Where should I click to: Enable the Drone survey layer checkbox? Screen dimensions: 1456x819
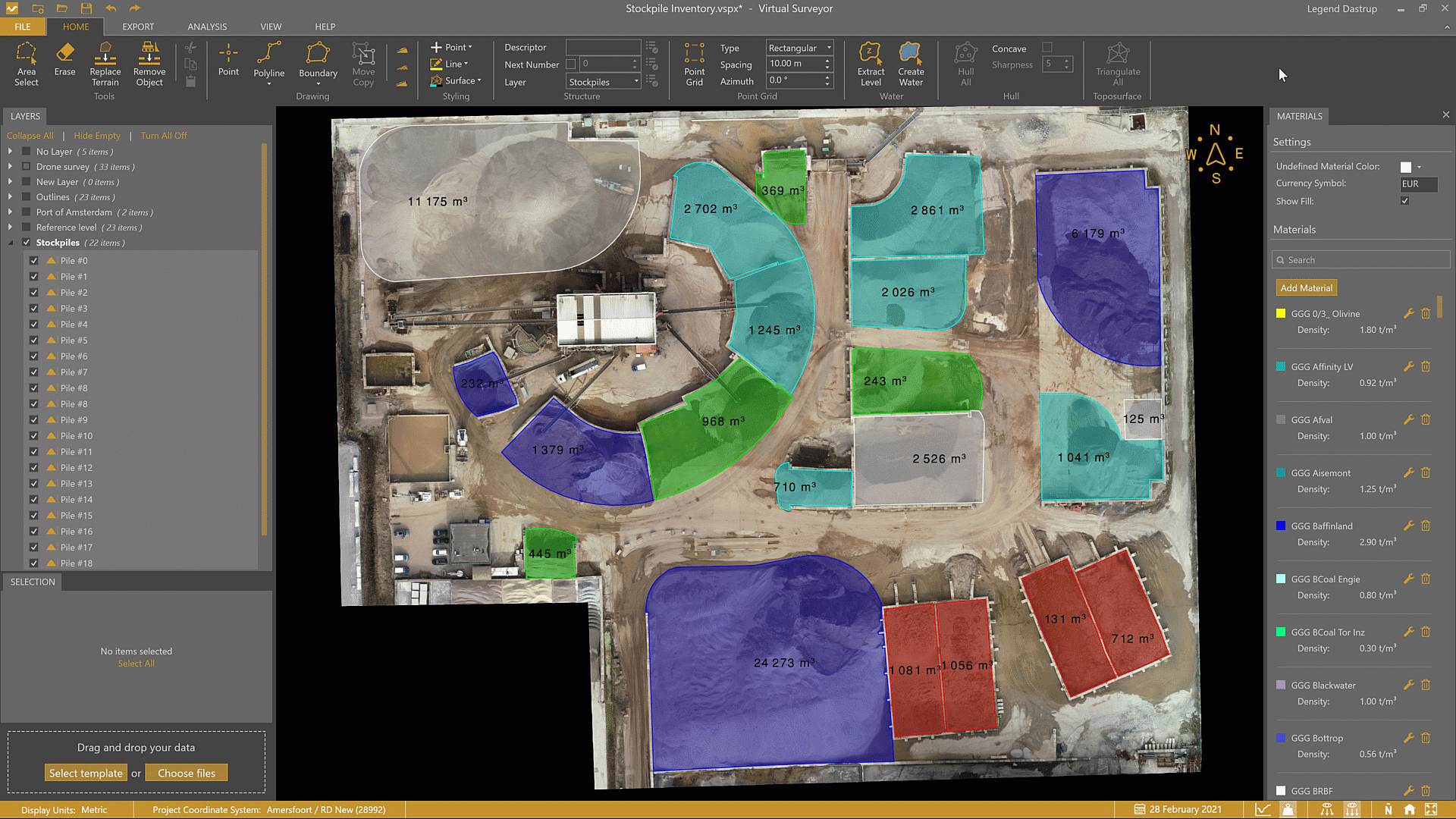(x=27, y=167)
